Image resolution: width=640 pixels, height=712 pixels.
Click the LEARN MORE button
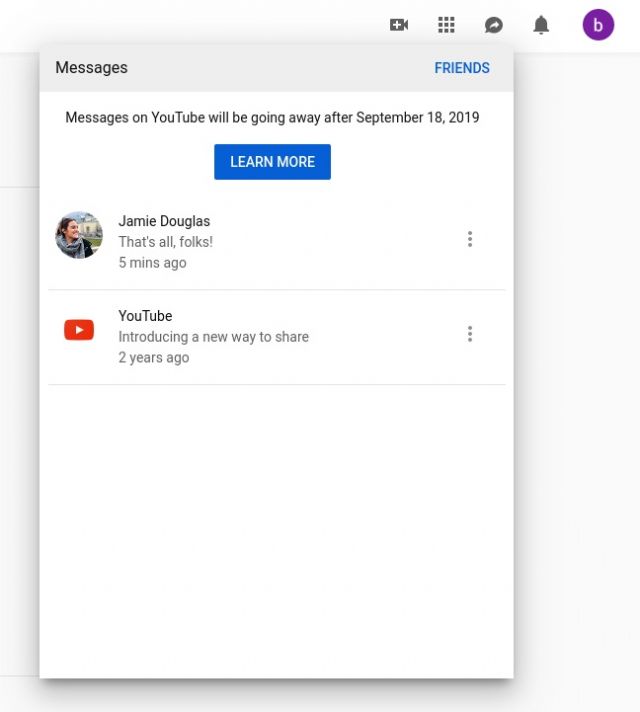(x=273, y=162)
